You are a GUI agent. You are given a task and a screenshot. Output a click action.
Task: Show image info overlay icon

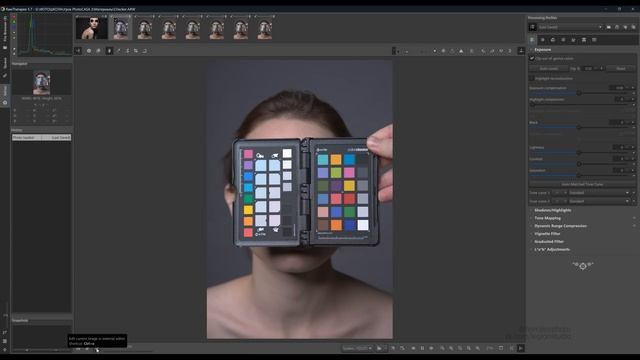pos(89,51)
